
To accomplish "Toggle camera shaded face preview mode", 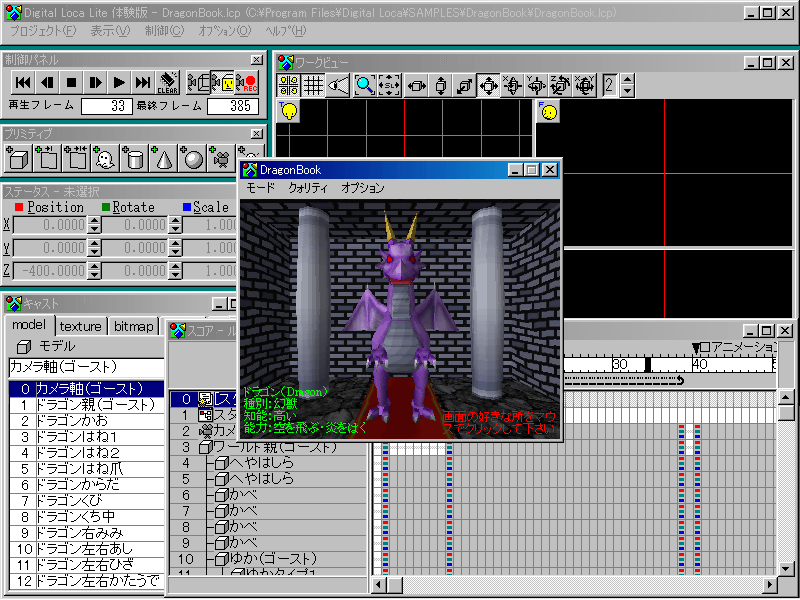I will (222, 82).
